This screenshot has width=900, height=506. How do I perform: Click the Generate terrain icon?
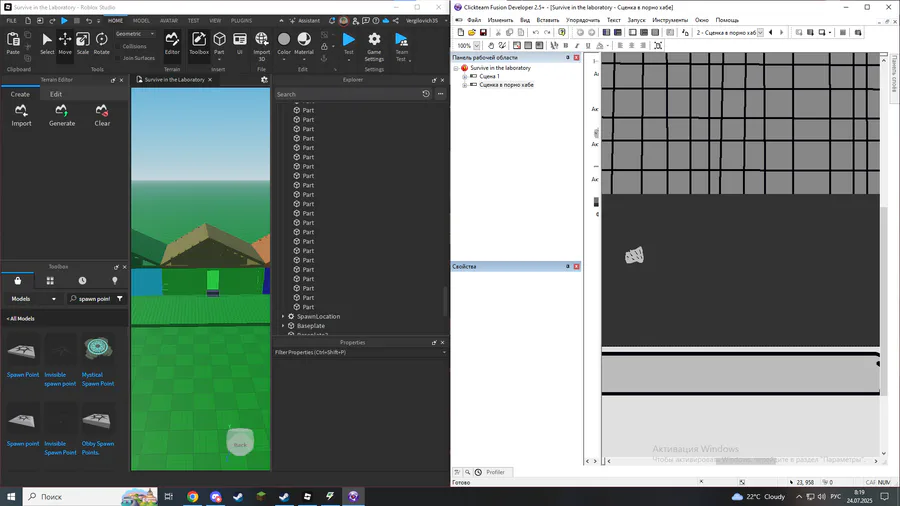point(61,115)
